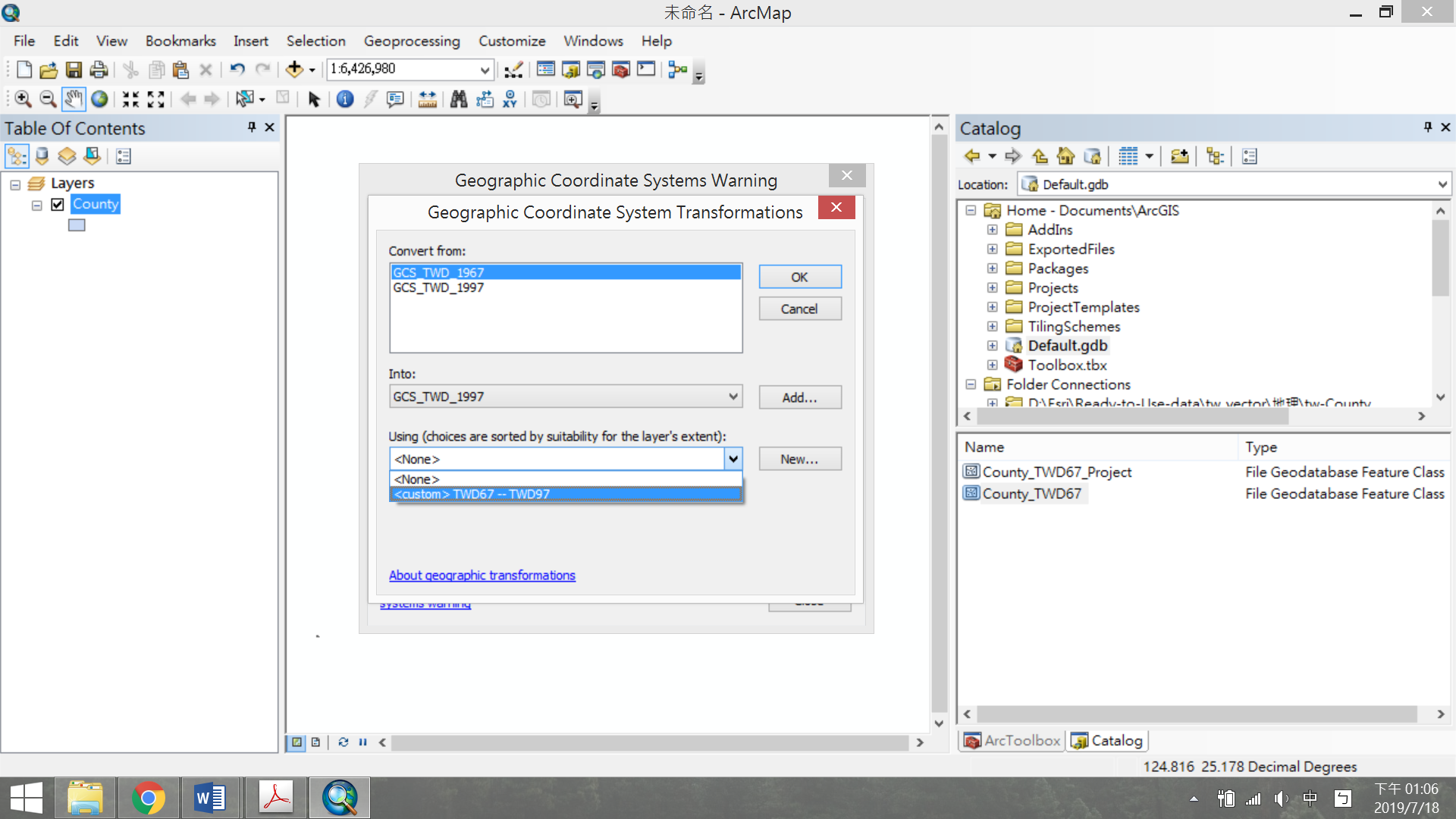Viewport: 1456px width, 819px height.
Task: Choose the custom TWD67 to TWD97 transformation
Action: pyautogui.click(x=566, y=494)
